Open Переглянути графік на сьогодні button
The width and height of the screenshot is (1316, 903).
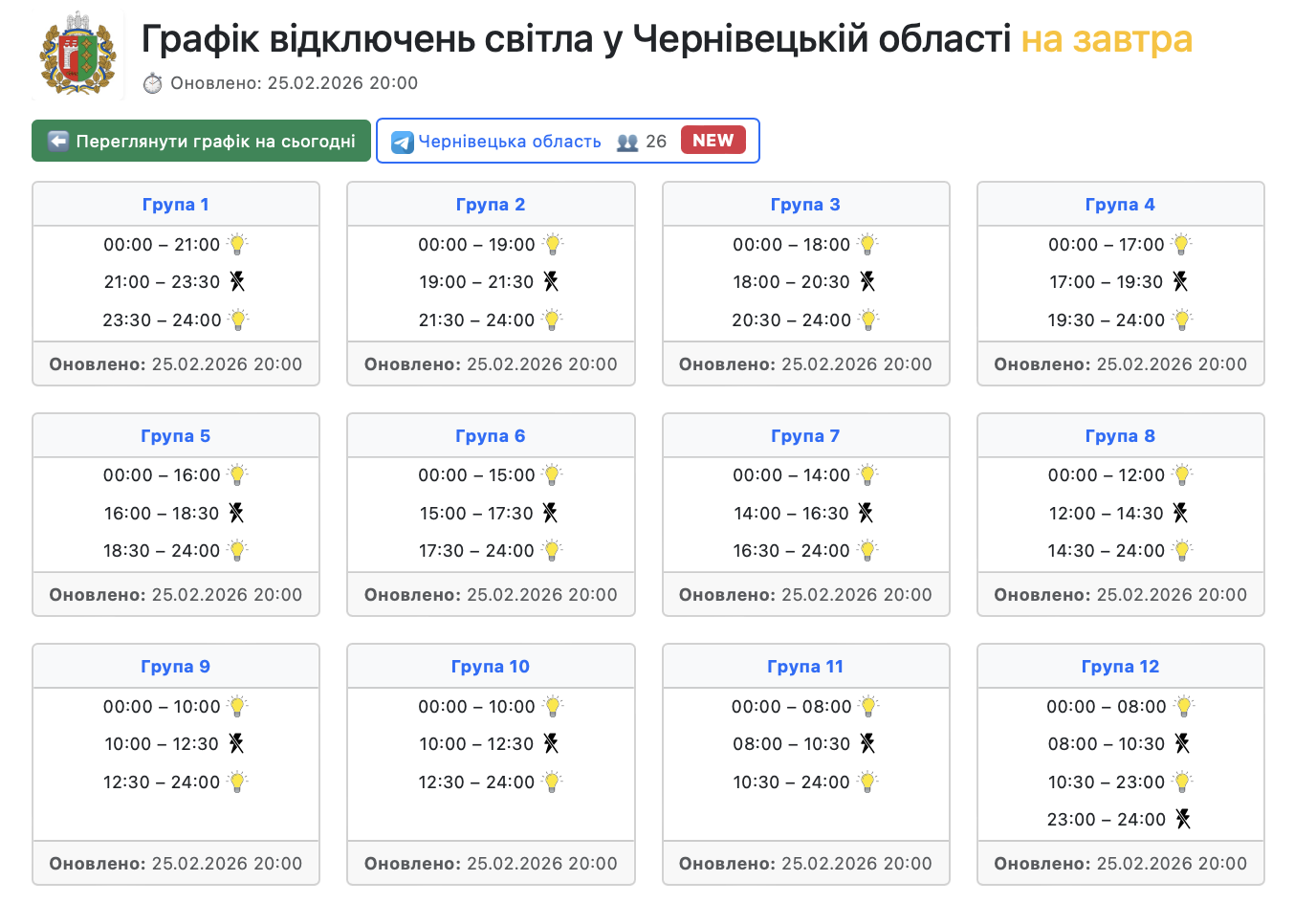pos(201,142)
